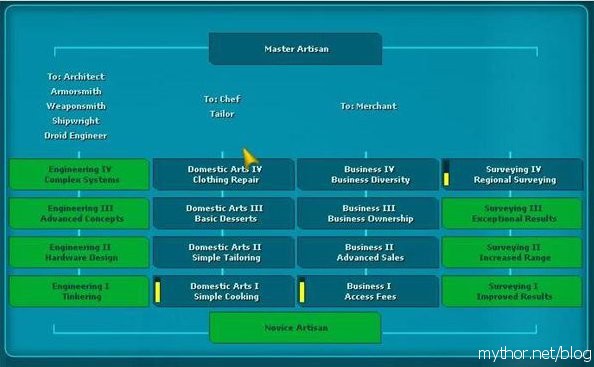Screen dimensions: 594x367
Task: Select Domestic Arts III Basic Desserts
Action: (x=224, y=213)
